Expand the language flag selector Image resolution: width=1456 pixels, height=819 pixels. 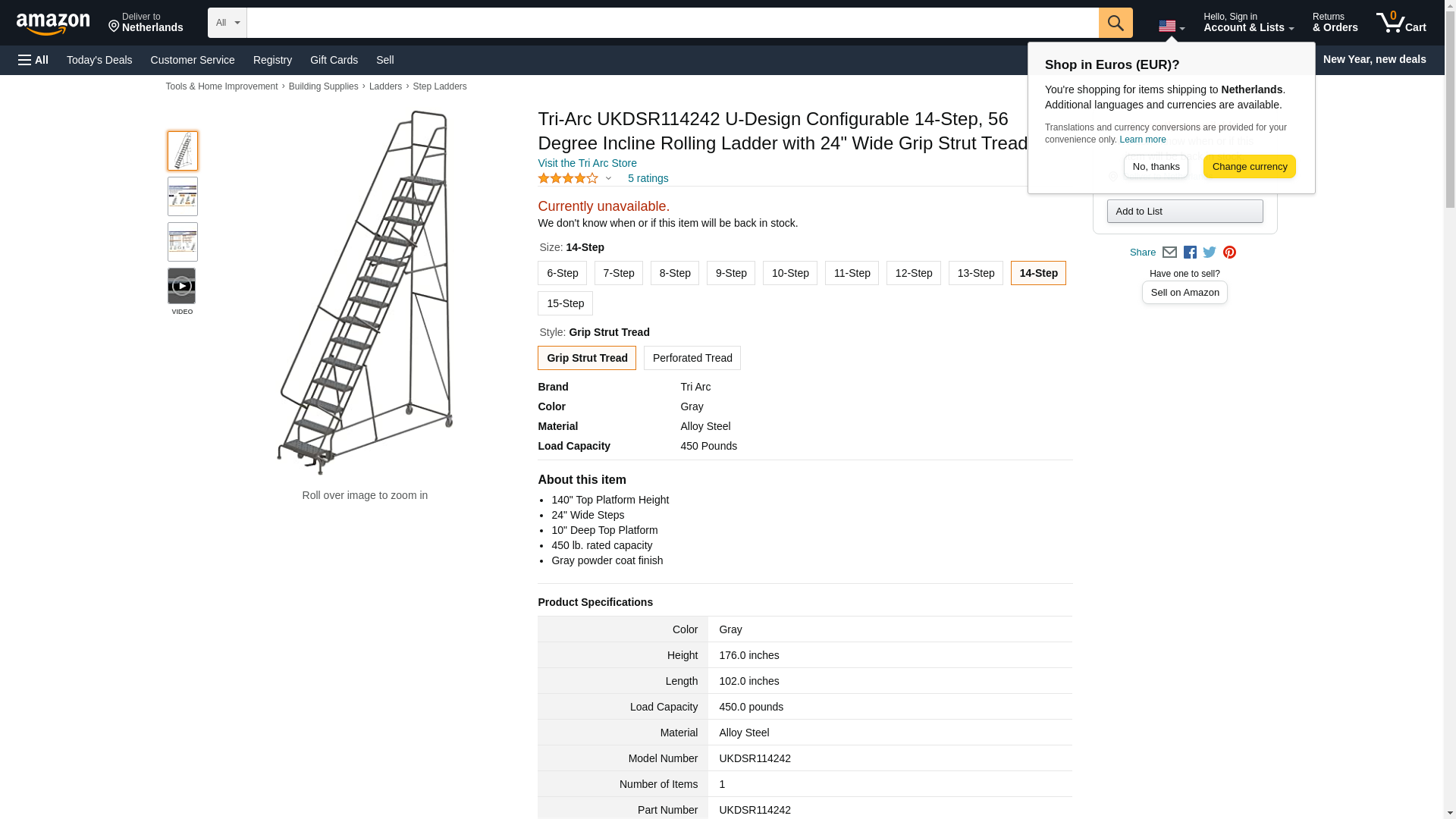(1171, 27)
